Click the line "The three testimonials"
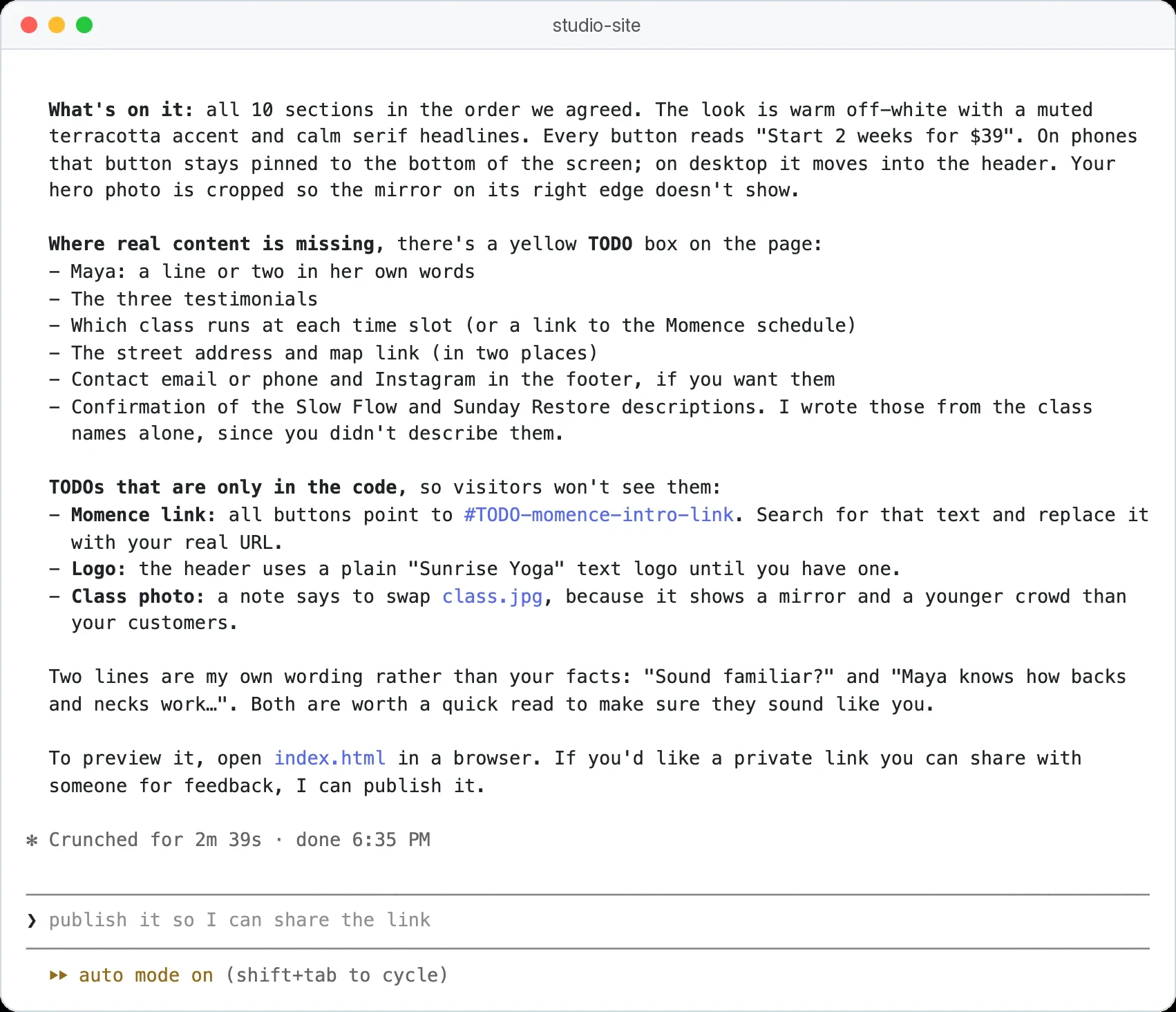This screenshot has width=1176, height=1012. coord(183,299)
